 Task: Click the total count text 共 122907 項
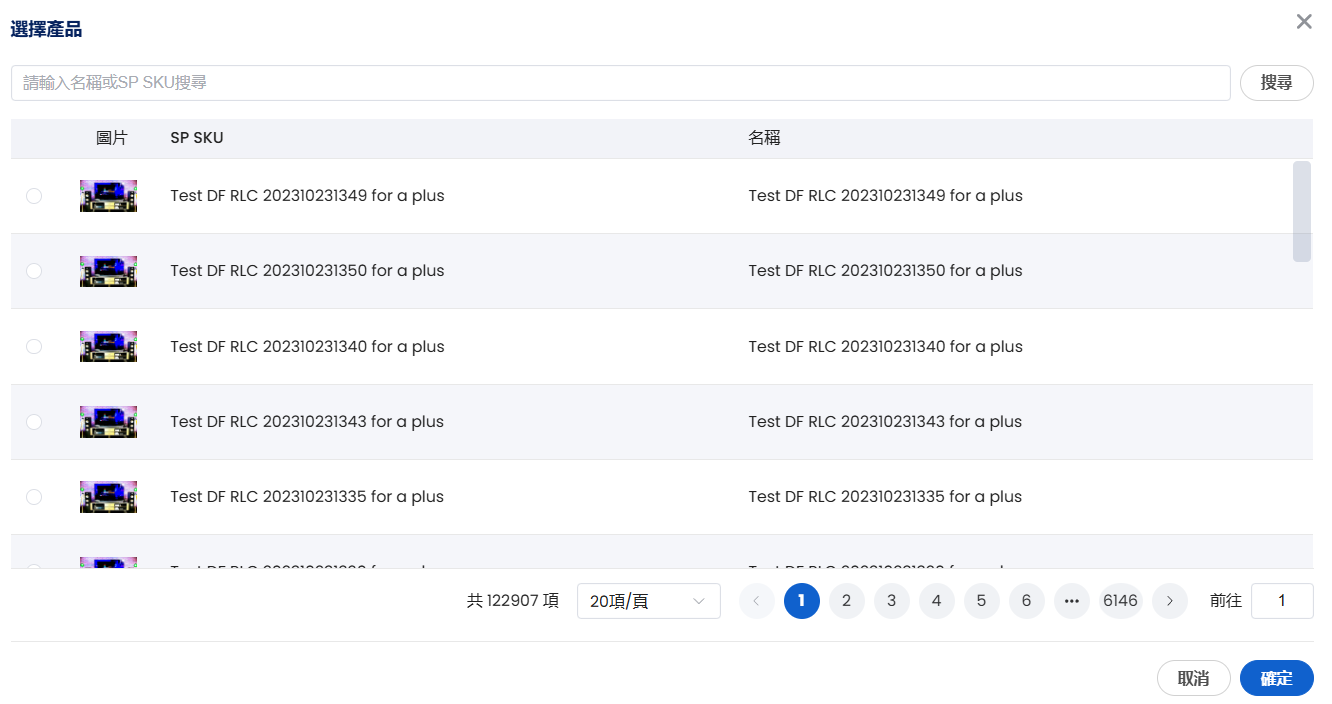tap(513, 601)
